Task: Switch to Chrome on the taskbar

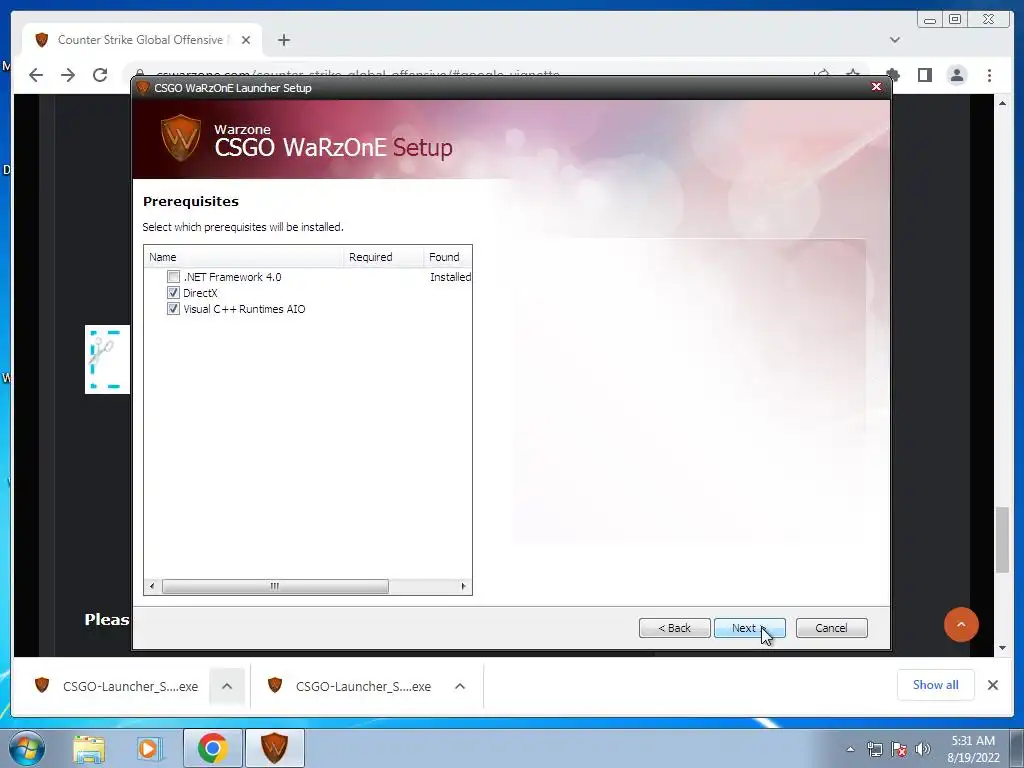Action: pyautogui.click(x=212, y=748)
